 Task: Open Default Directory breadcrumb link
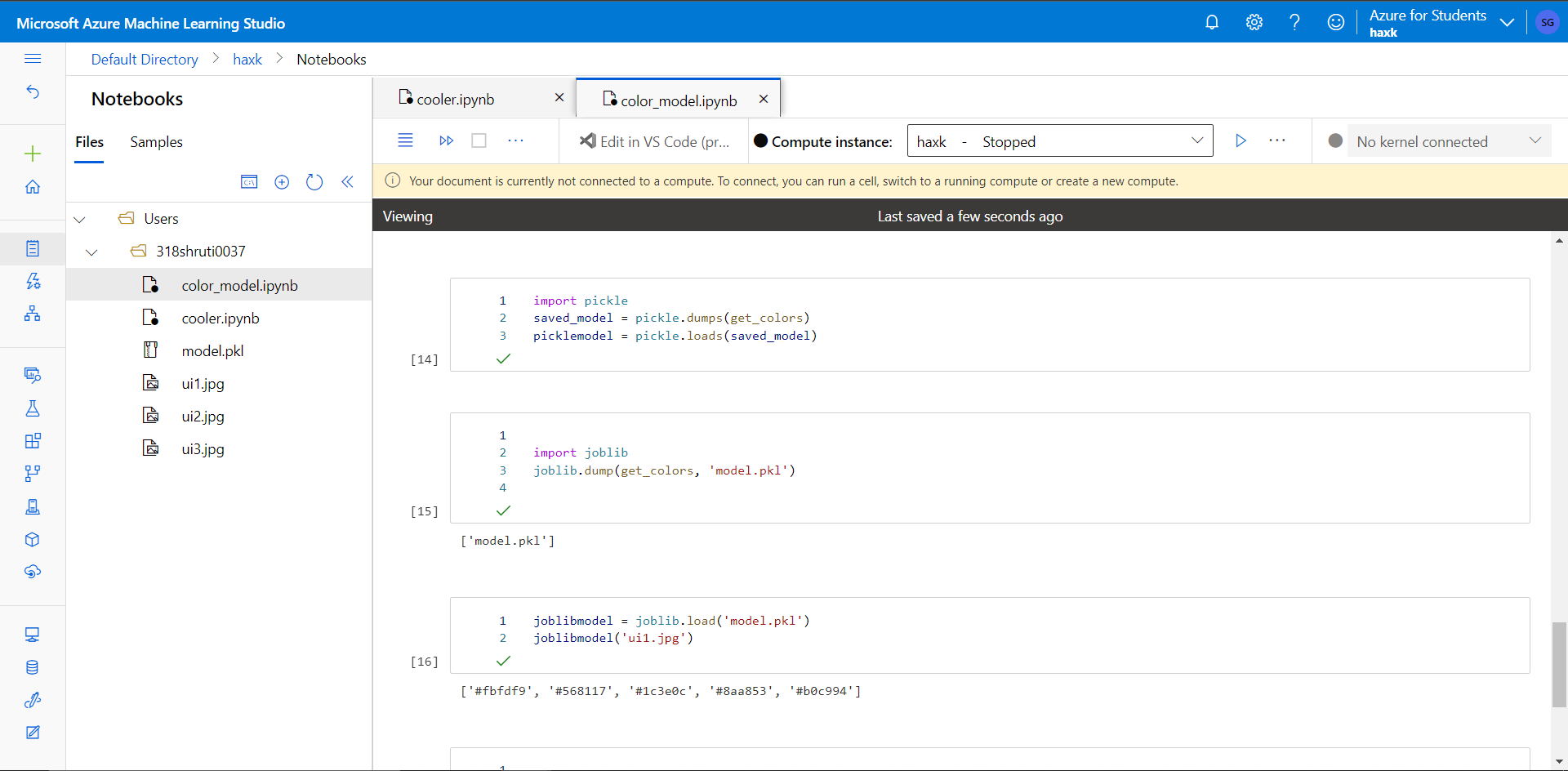(145, 60)
